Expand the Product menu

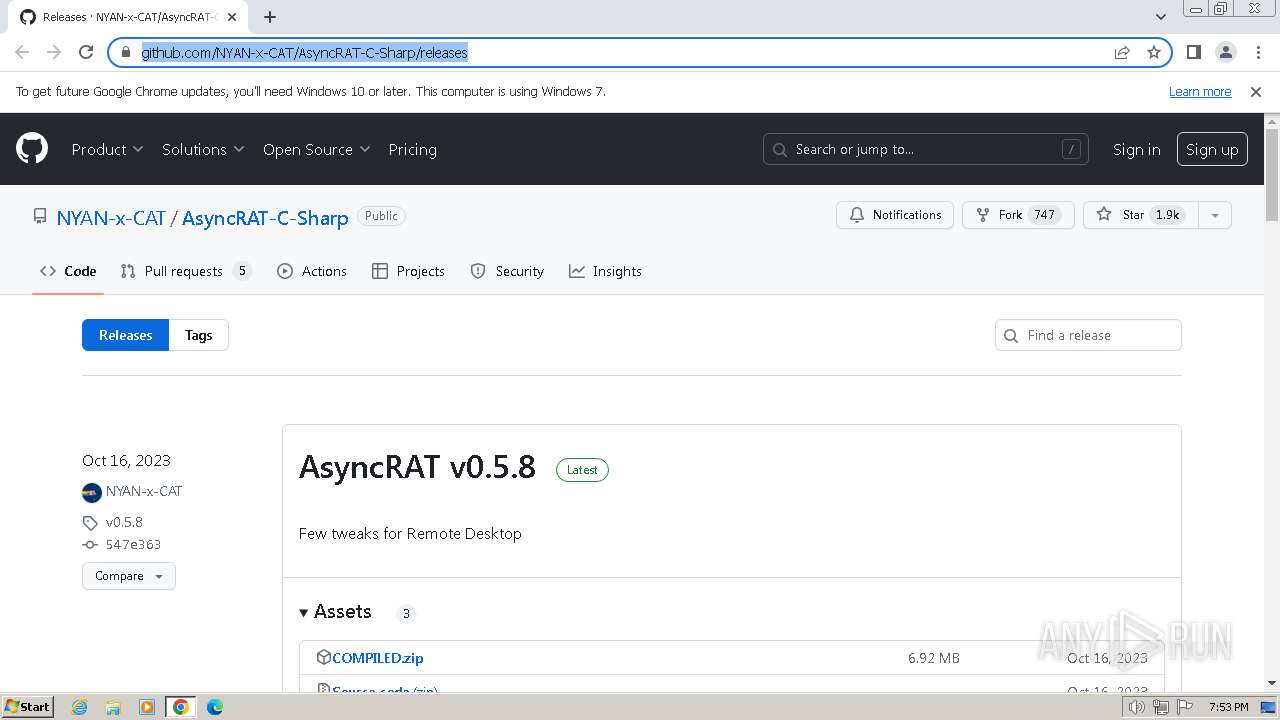click(107, 149)
